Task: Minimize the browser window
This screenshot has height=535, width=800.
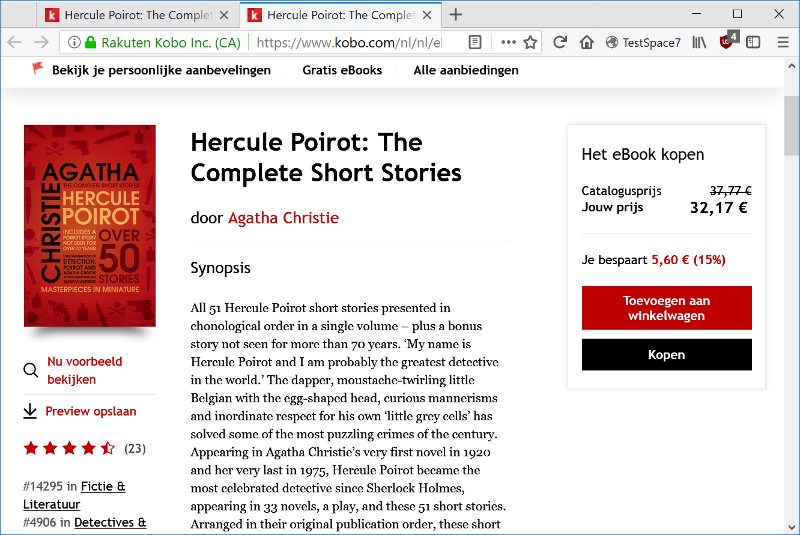Action: (x=696, y=14)
